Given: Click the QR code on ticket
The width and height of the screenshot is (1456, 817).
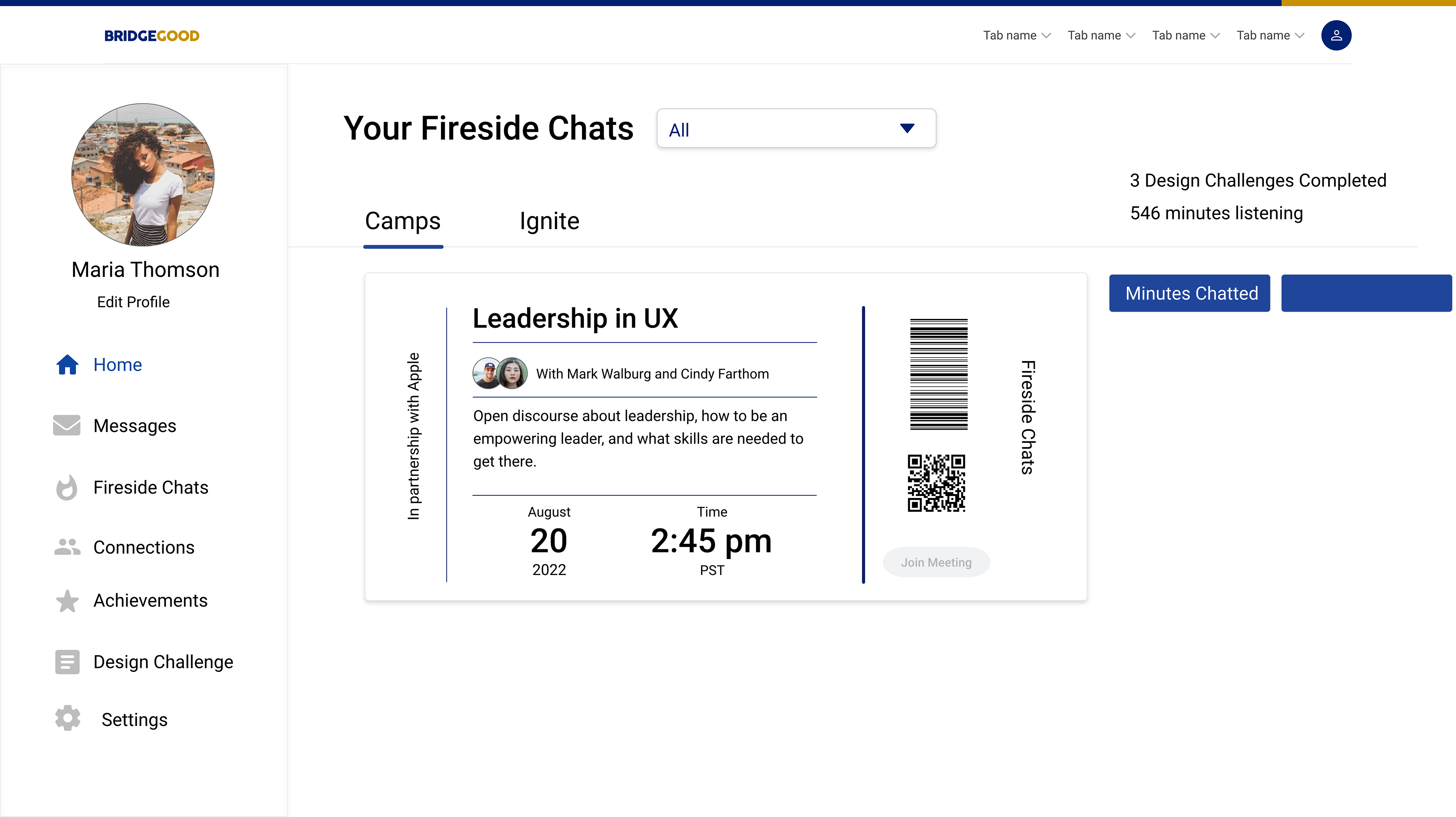Looking at the screenshot, I should [x=936, y=483].
